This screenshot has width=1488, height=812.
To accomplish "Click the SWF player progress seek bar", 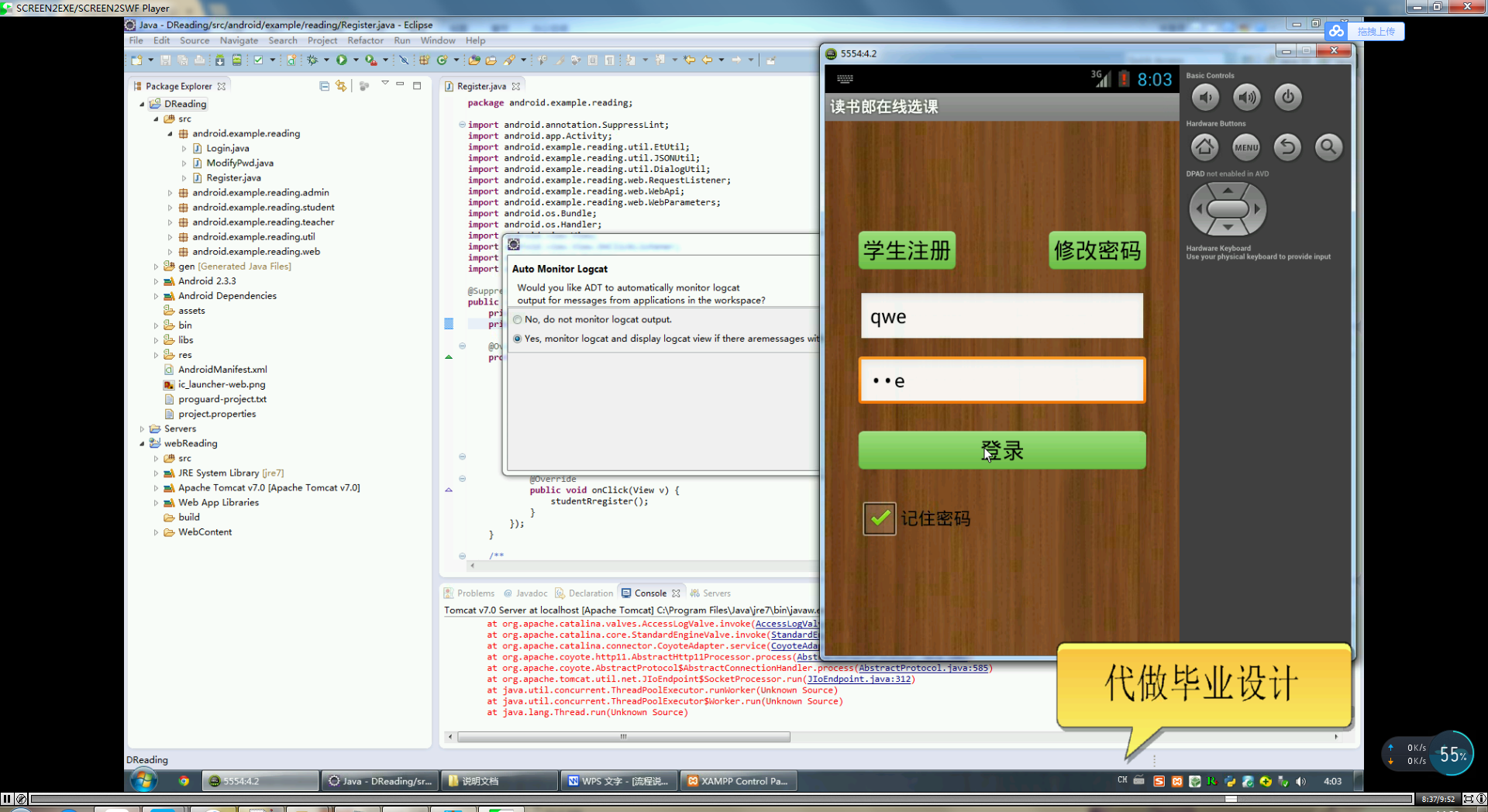I will (x=721, y=799).
